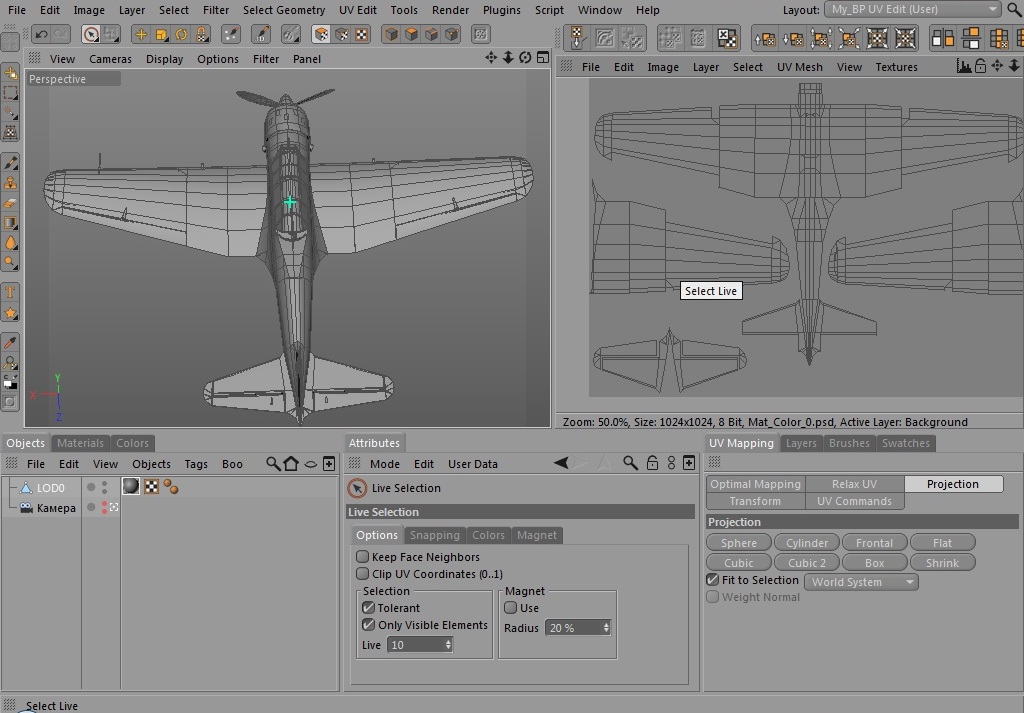The width and height of the screenshot is (1024, 713).
Task: Switch to the Materials tab
Action: coord(80,443)
